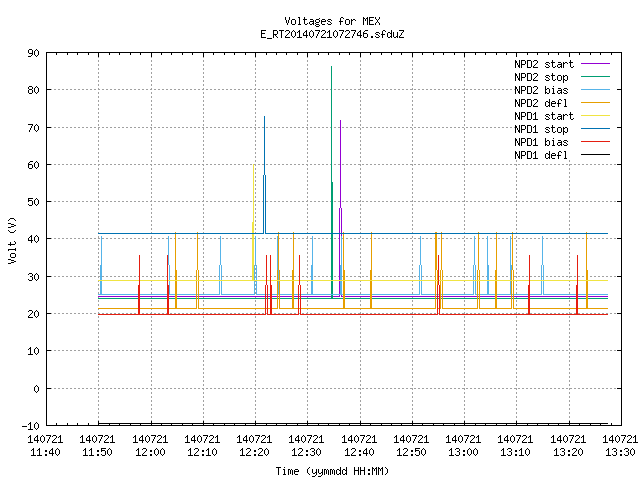Click the black NPD1 defl legend line
Image resolution: width=640 pixels, height=480 pixels.
(595, 155)
